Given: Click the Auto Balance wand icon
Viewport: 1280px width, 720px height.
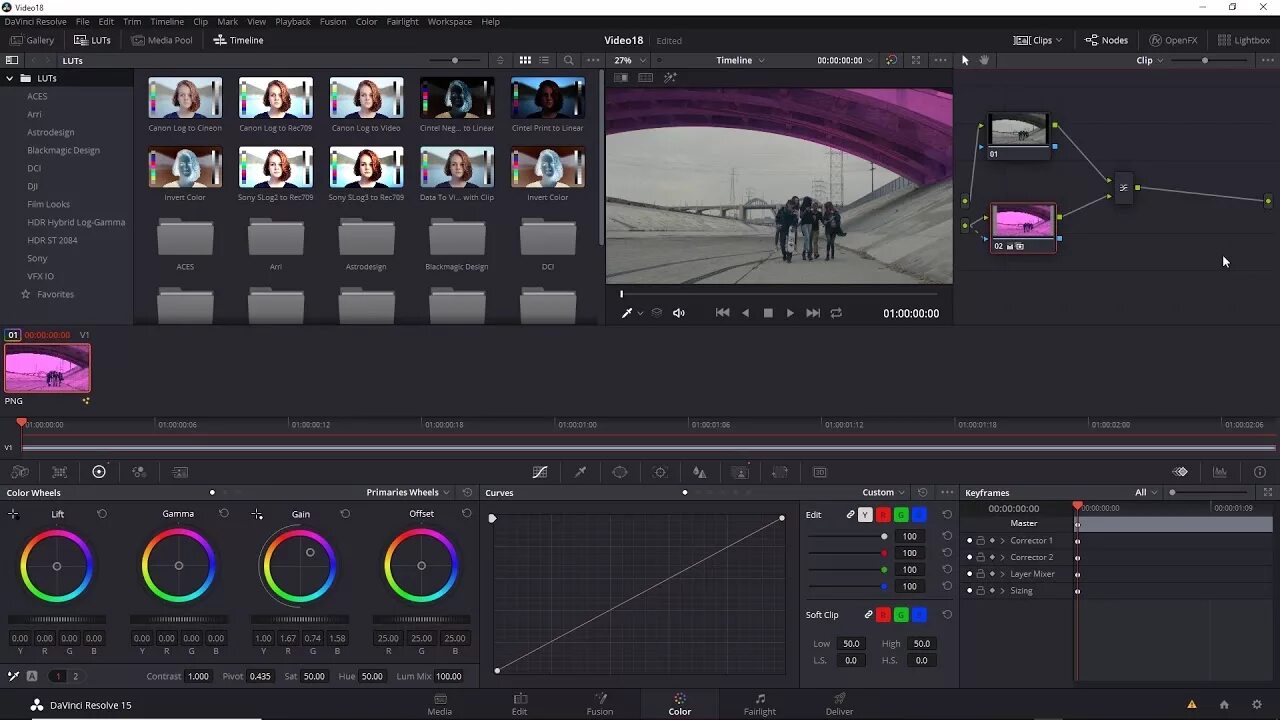Looking at the screenshot, I should click(x=14, y=676).
